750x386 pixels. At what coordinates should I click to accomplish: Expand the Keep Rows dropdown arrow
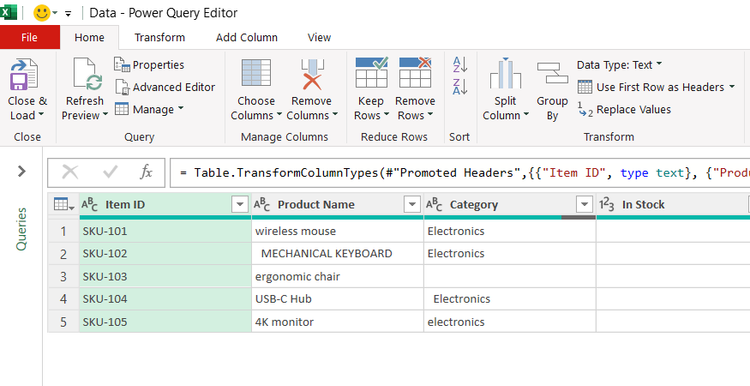pyautogui.click(x=386, y=115)
